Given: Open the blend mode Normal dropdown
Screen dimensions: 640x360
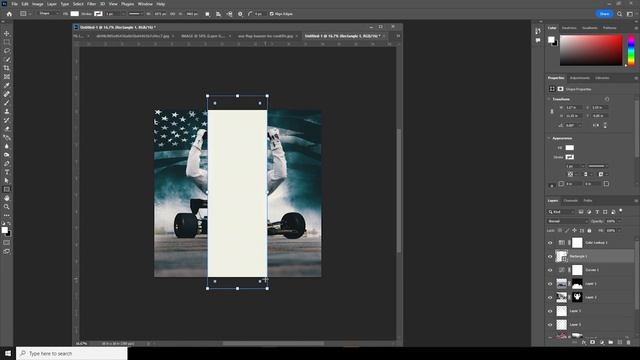Looking at the screenshot, I should 568,221.
